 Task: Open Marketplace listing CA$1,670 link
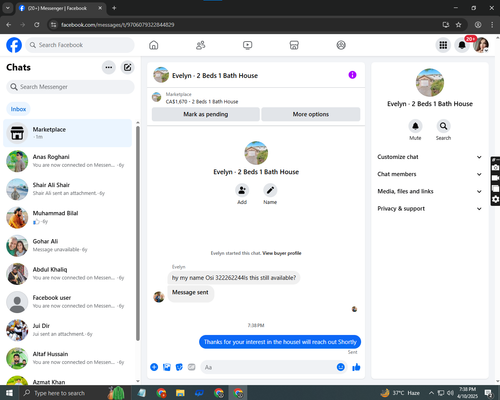click(x=202, y=102)
